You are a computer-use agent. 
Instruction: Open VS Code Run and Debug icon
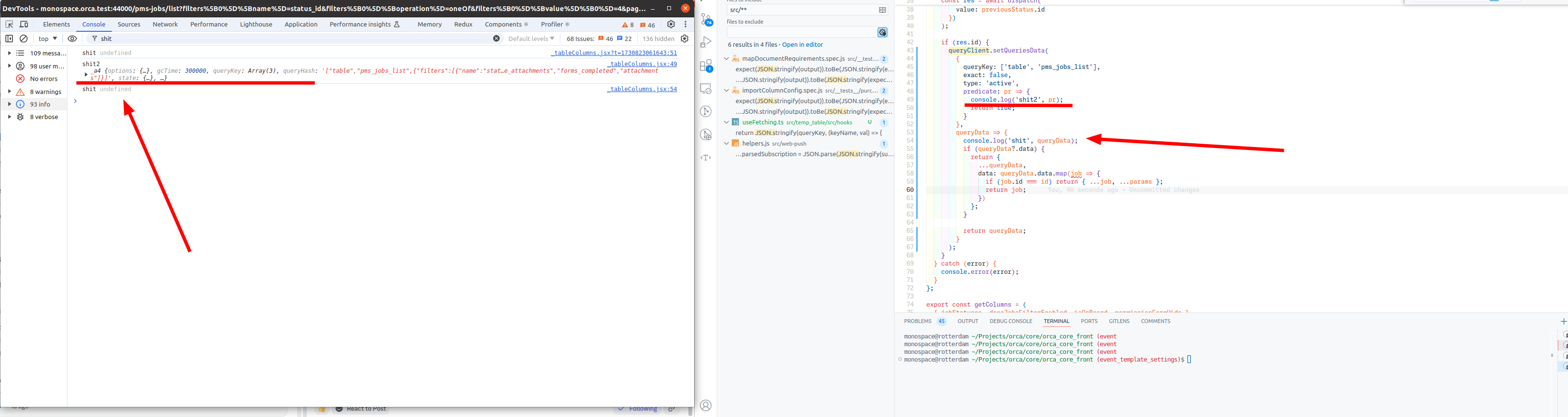pyautogui.click(x=706, y=42)
